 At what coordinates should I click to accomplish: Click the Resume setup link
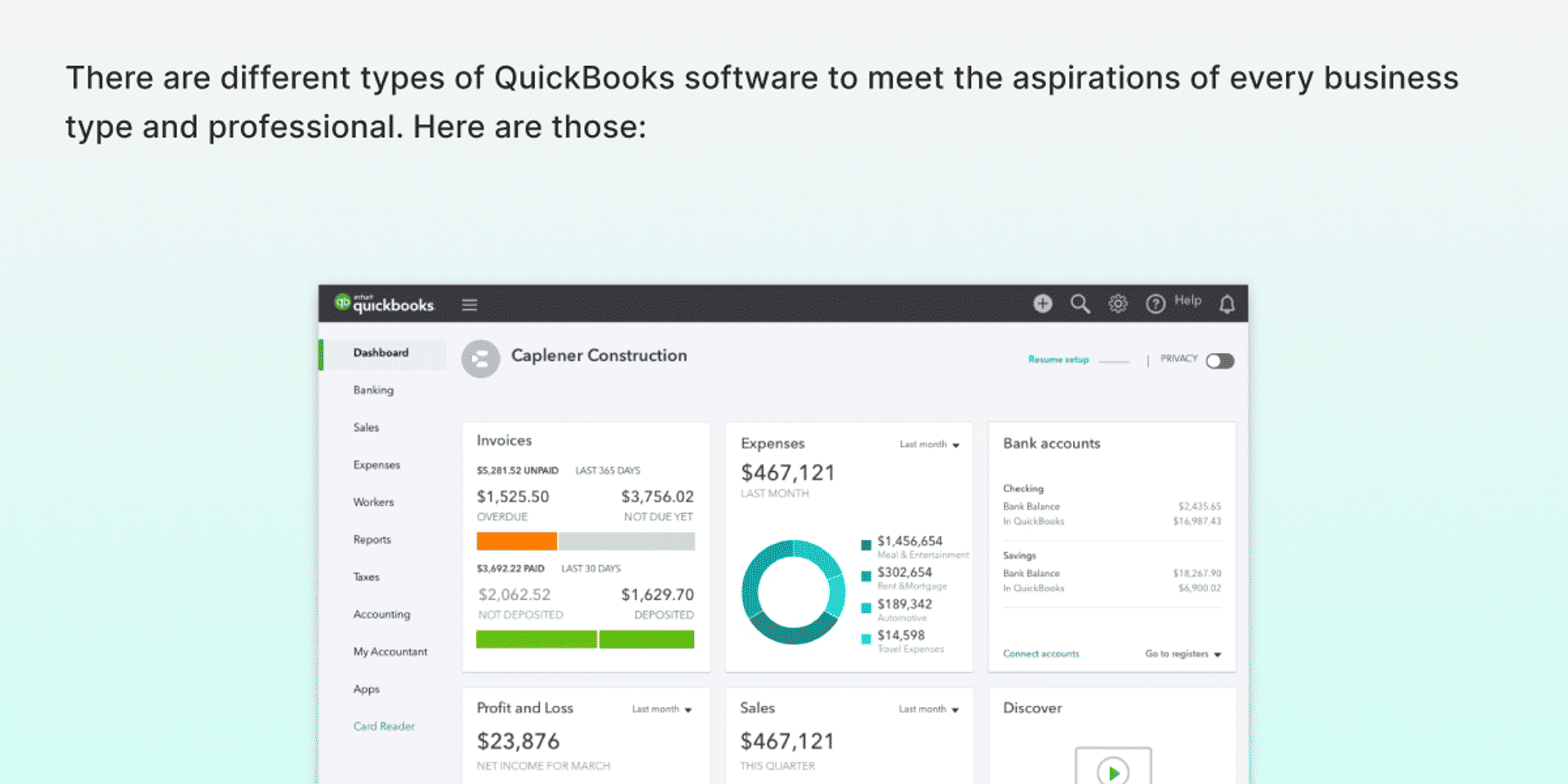pos(1058,359)
